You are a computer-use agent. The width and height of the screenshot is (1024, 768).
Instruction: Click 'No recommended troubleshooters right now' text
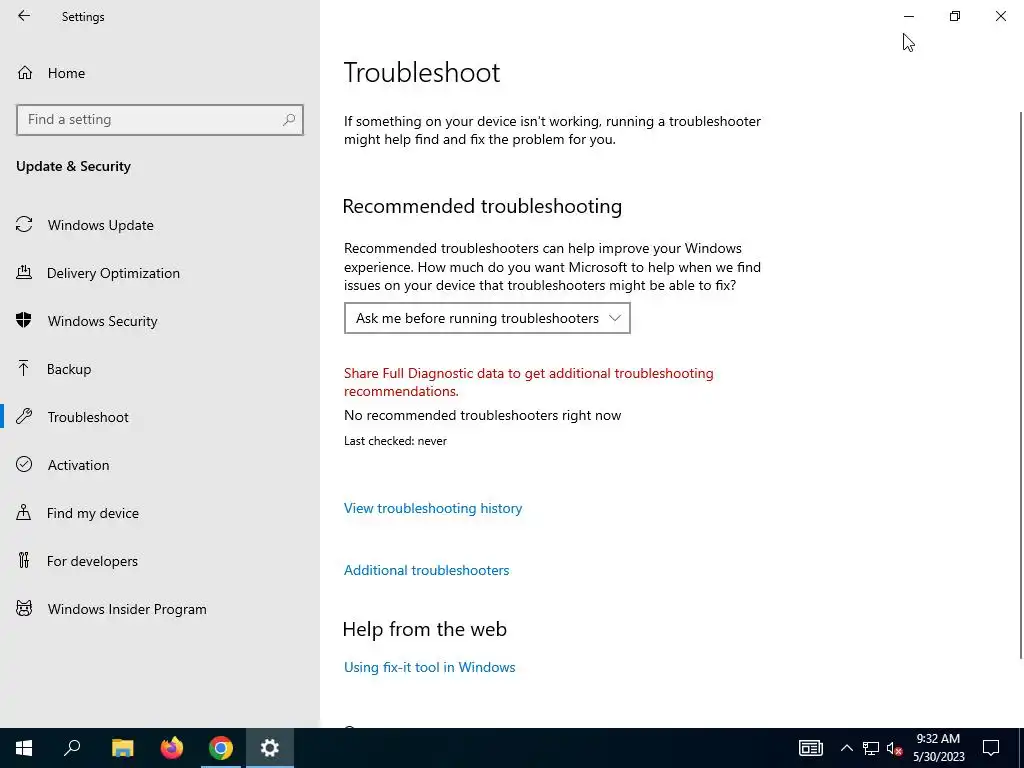click(483, 415)
